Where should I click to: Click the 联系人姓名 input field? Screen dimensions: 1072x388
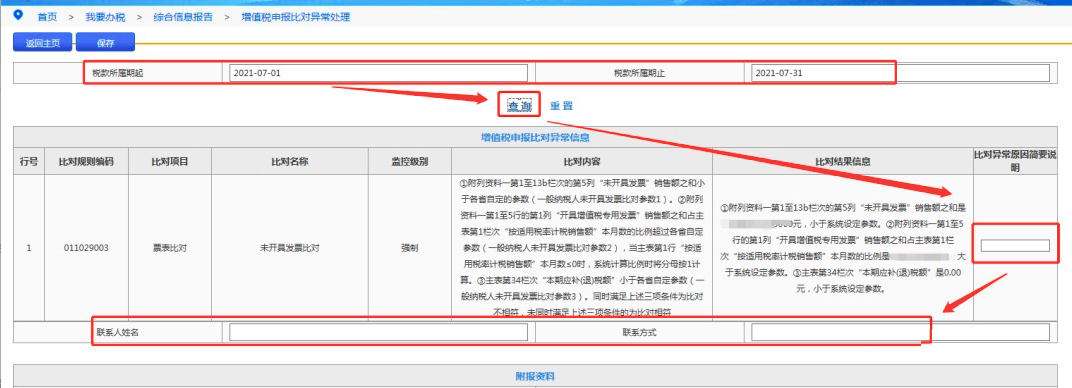378,332
